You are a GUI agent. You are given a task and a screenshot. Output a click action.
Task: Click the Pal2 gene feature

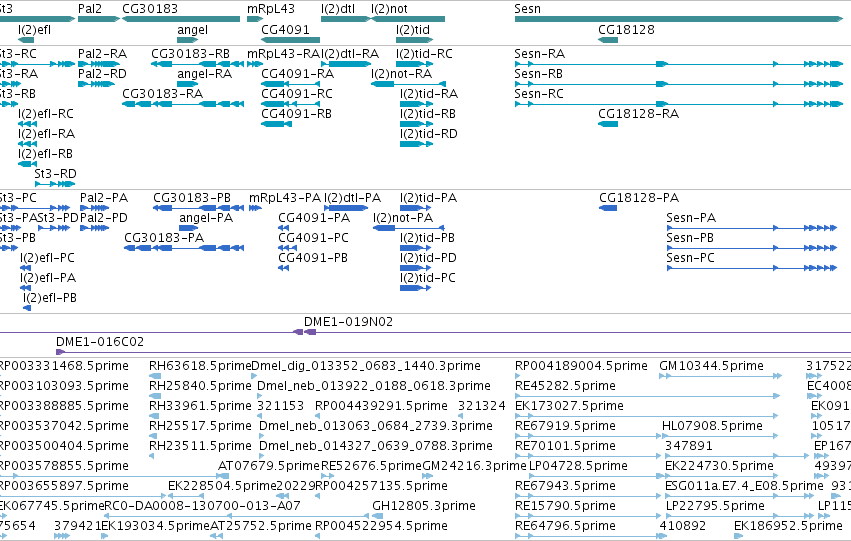click(x=99, y=19)
